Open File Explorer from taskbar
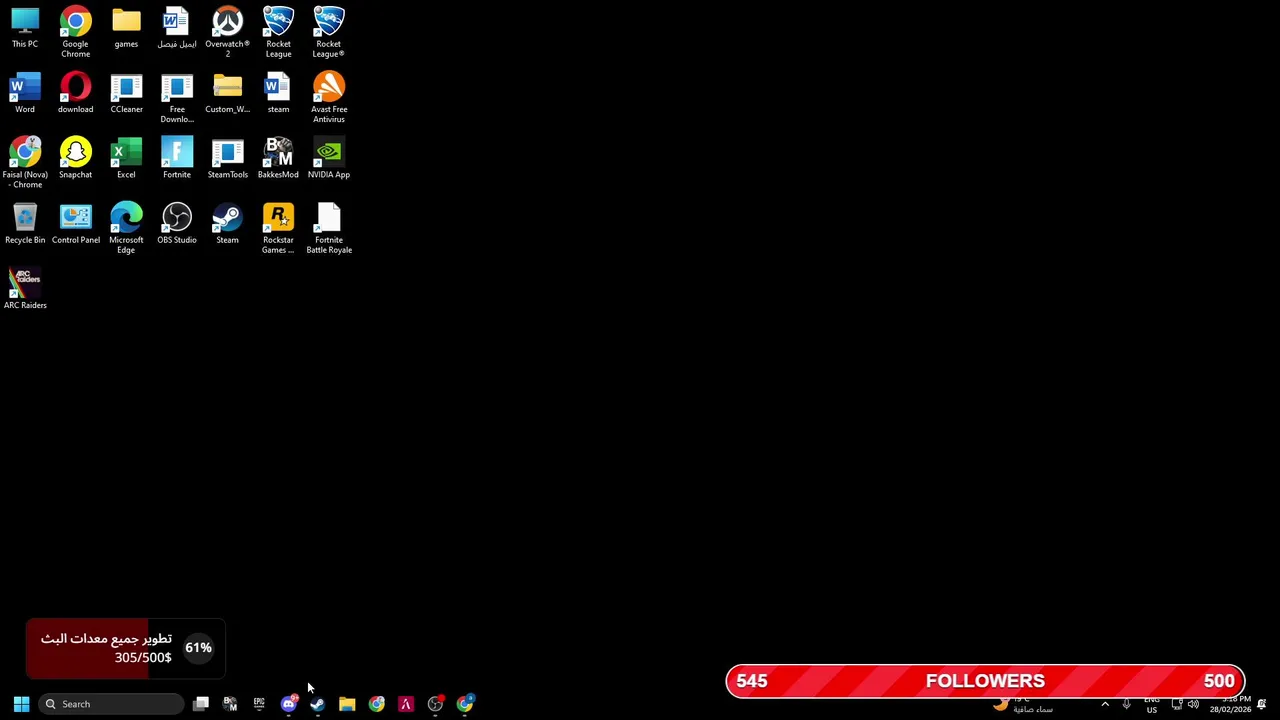The height and width of the screenshot is (720, 1280). point(347,704)
